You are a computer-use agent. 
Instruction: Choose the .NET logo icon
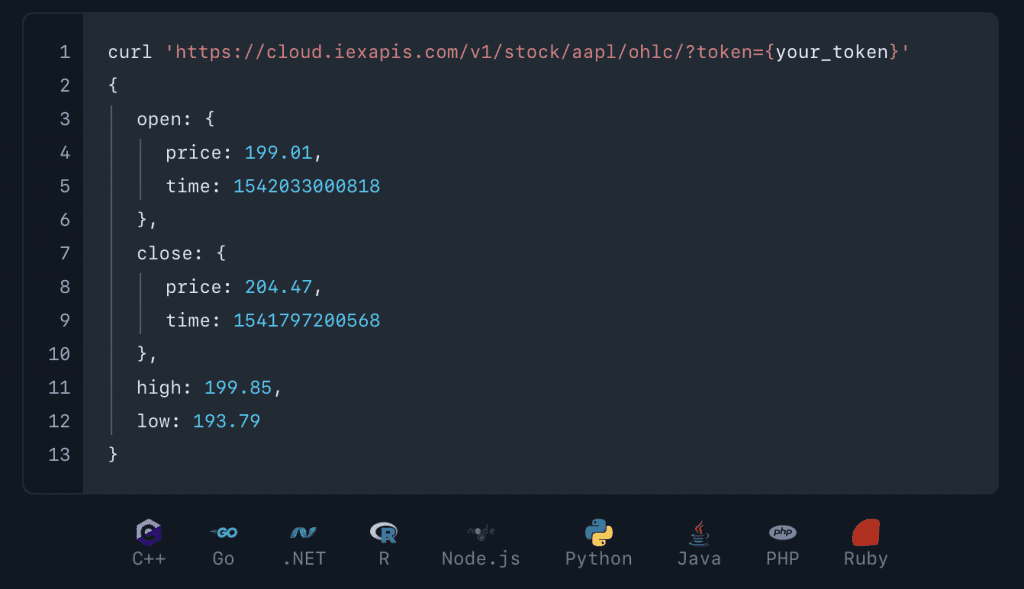[303, 532]
